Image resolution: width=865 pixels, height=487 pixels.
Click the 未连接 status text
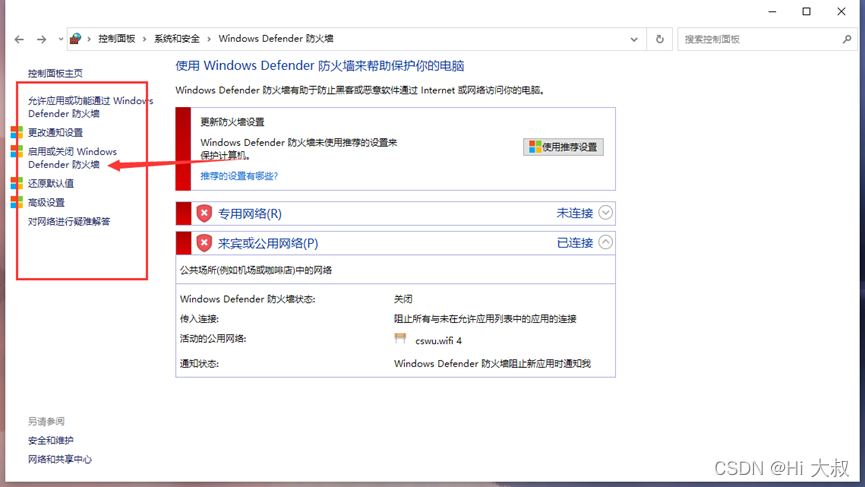coord(574,213)
